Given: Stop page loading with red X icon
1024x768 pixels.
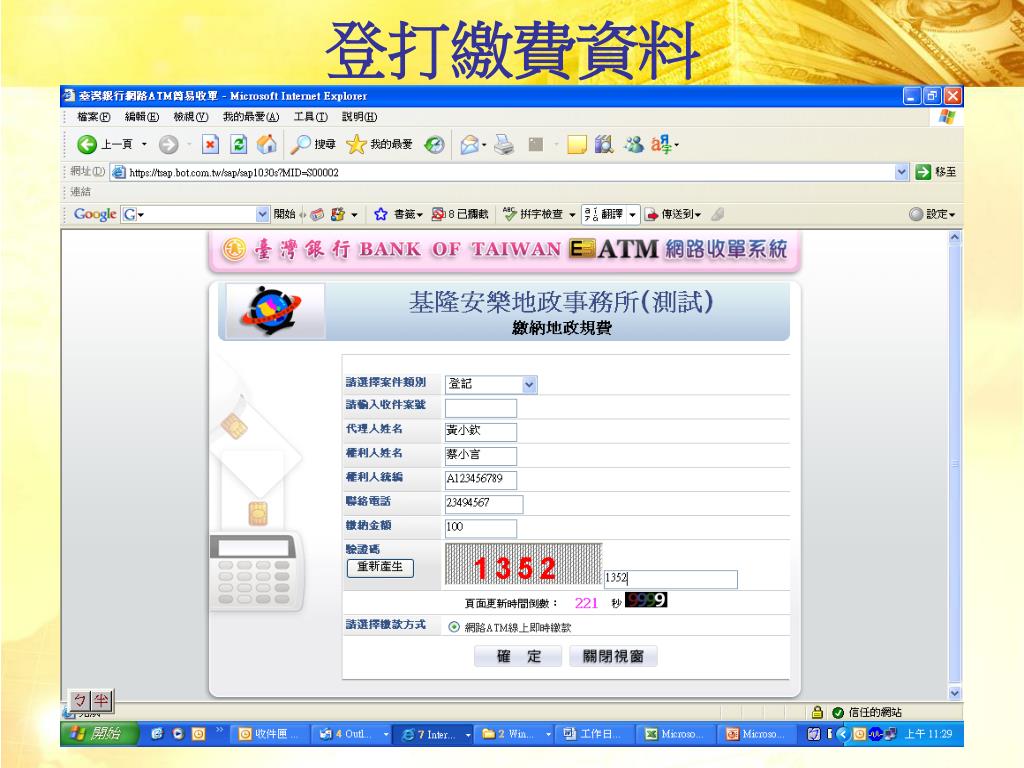Looking at the screenshot, I should [x=210, y=144].
